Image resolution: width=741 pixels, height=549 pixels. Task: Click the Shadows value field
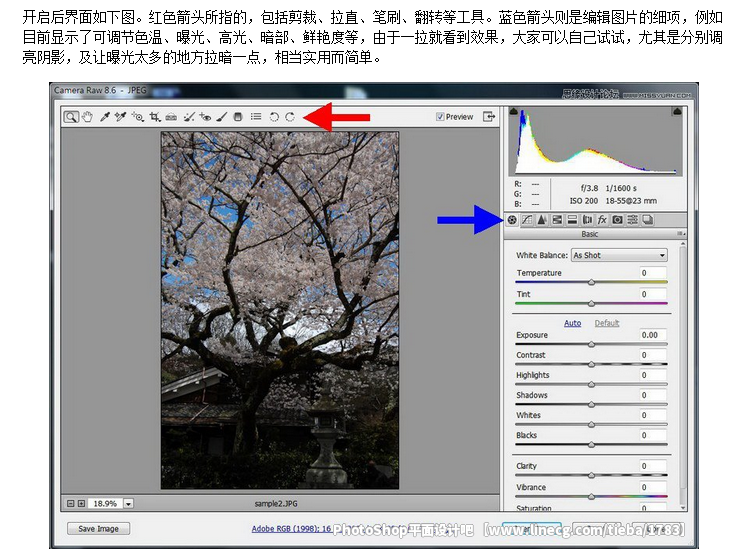tap(653, 395)
